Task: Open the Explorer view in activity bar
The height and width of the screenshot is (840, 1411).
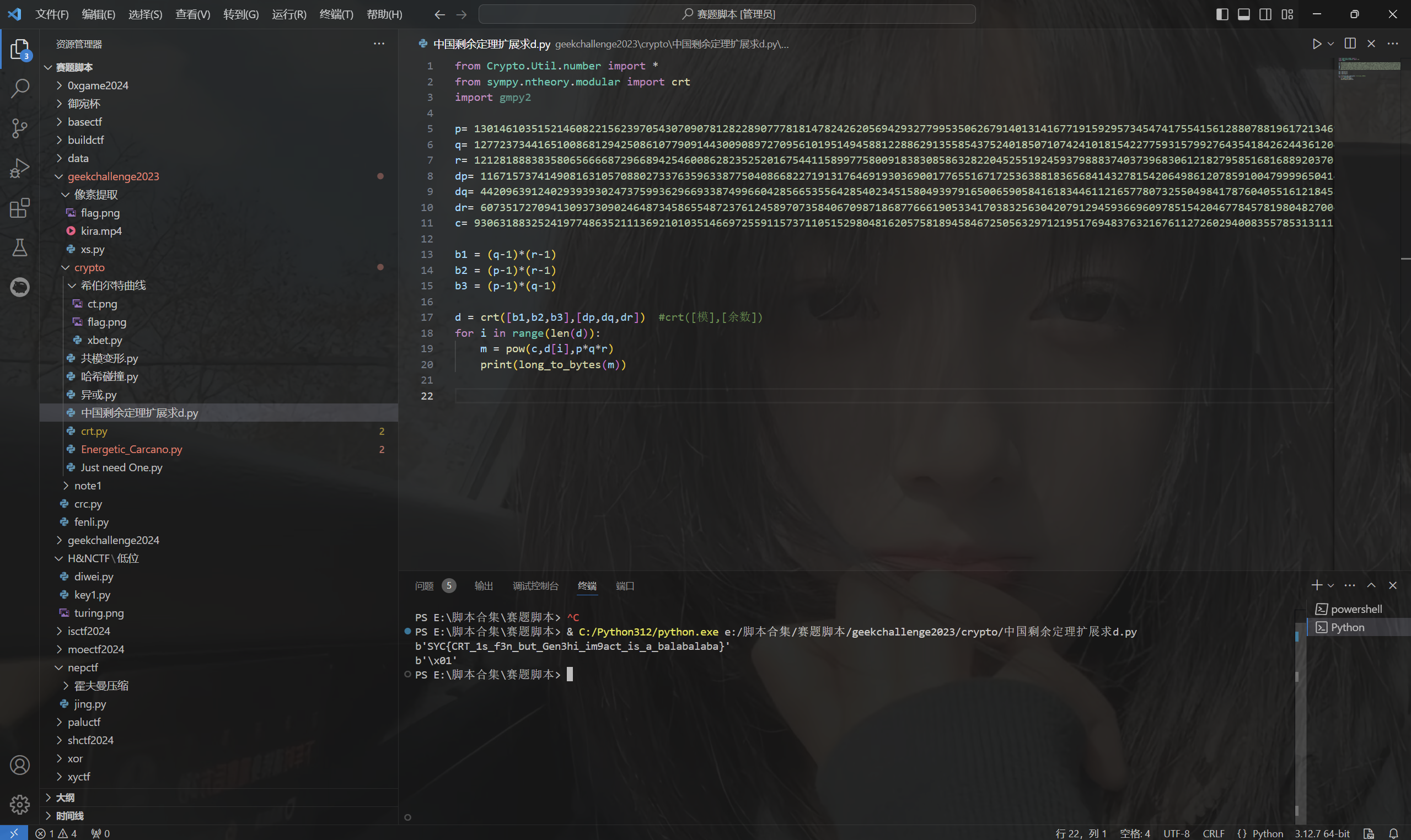Action: [x=20, y=50]
